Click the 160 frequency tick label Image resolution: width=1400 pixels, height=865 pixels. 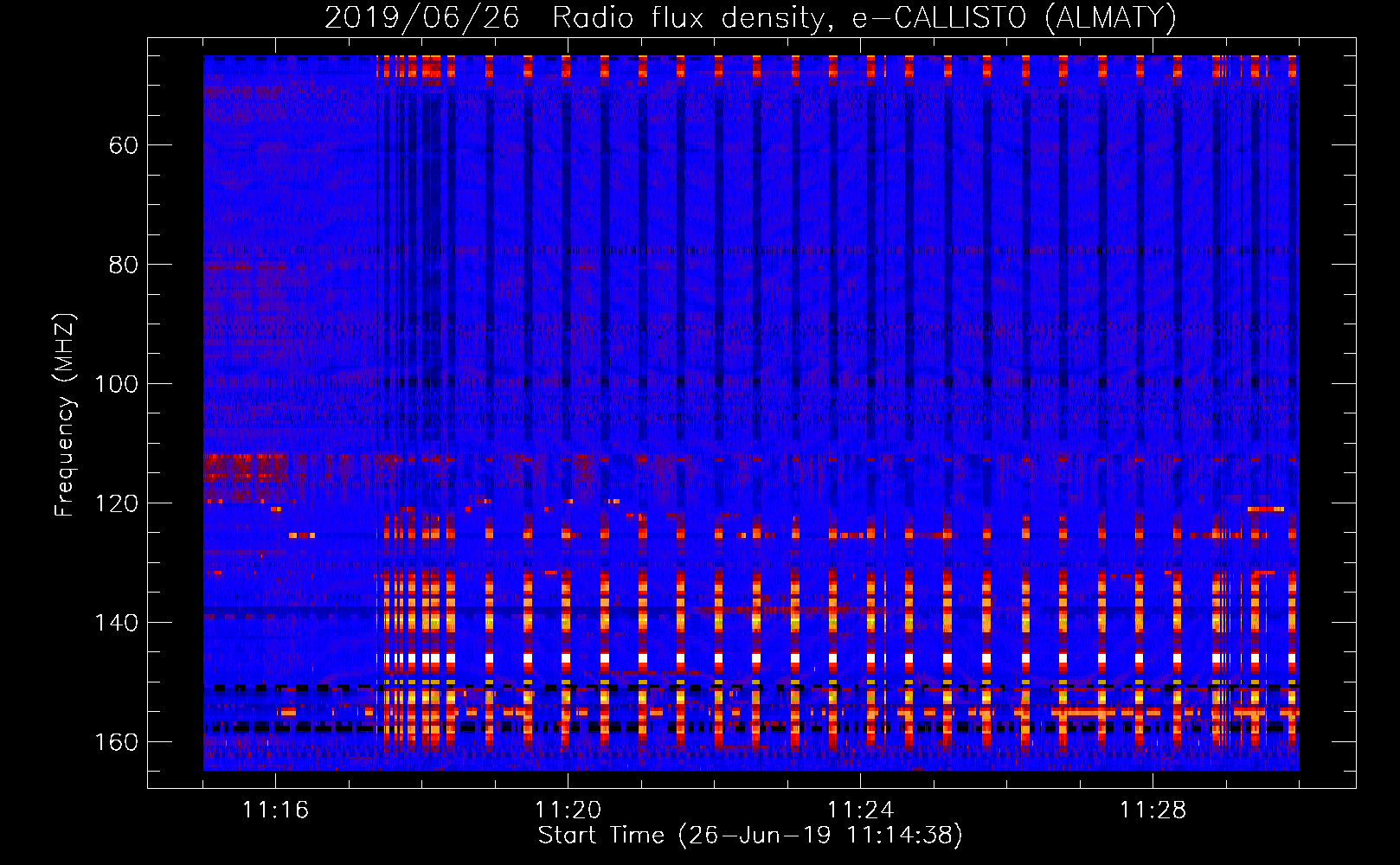pyautogui.click(x=116, y=742)
